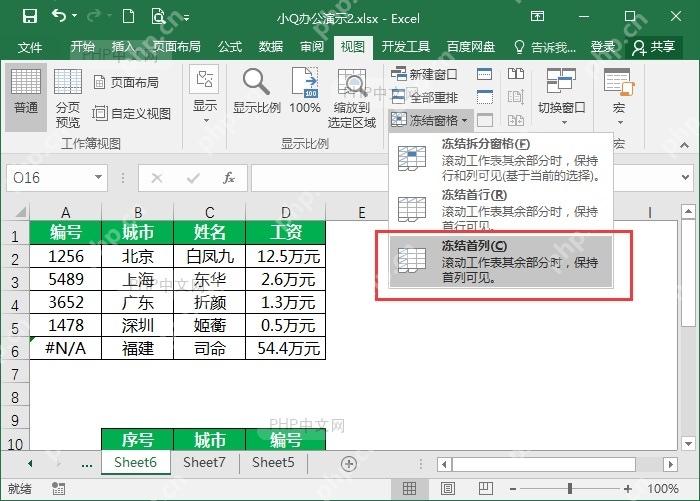
Task: Click View Side by Side icon
Action: [516, 74]
